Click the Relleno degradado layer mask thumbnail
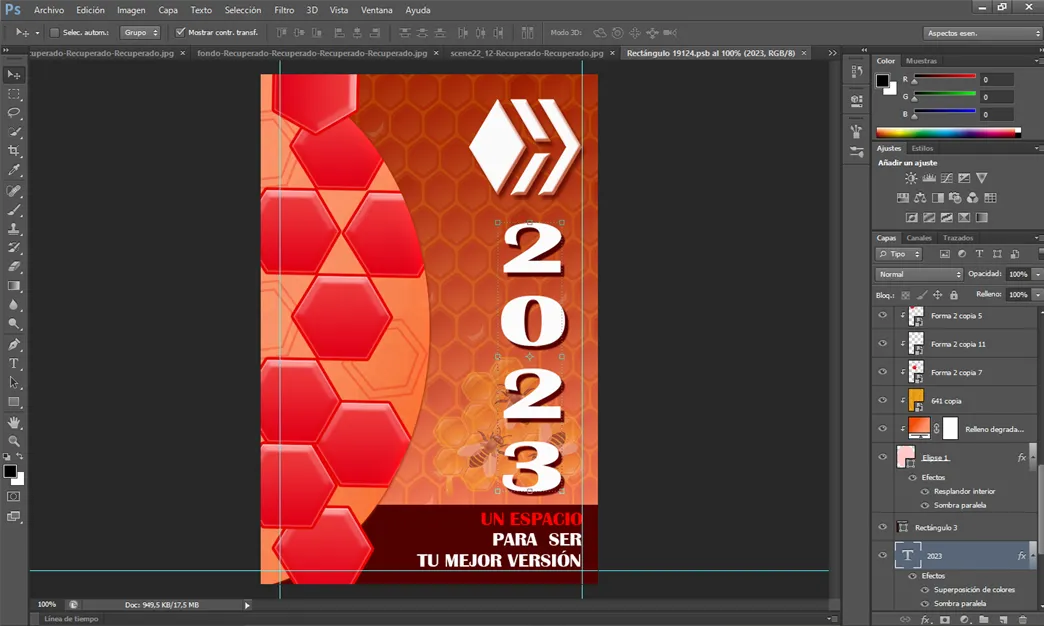The height and width of the screenshot is (626, 1044). coord(950,428)
